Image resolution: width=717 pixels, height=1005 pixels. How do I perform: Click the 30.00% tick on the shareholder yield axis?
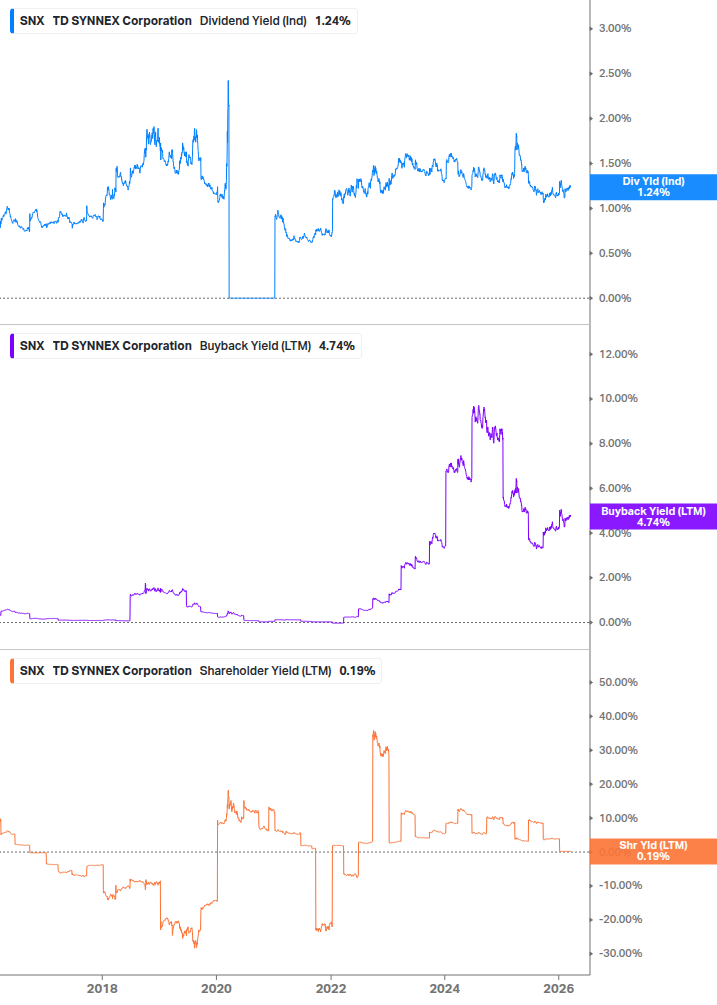coord(618,751)
